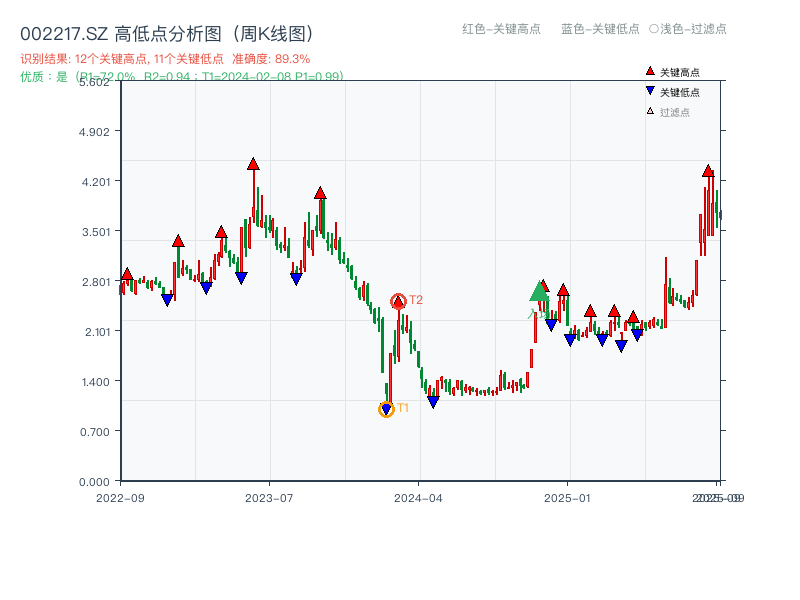Click the red triangle above the latest 2025 rally peak
Screen dimensions: 800x600
click(x=707, y=171)
